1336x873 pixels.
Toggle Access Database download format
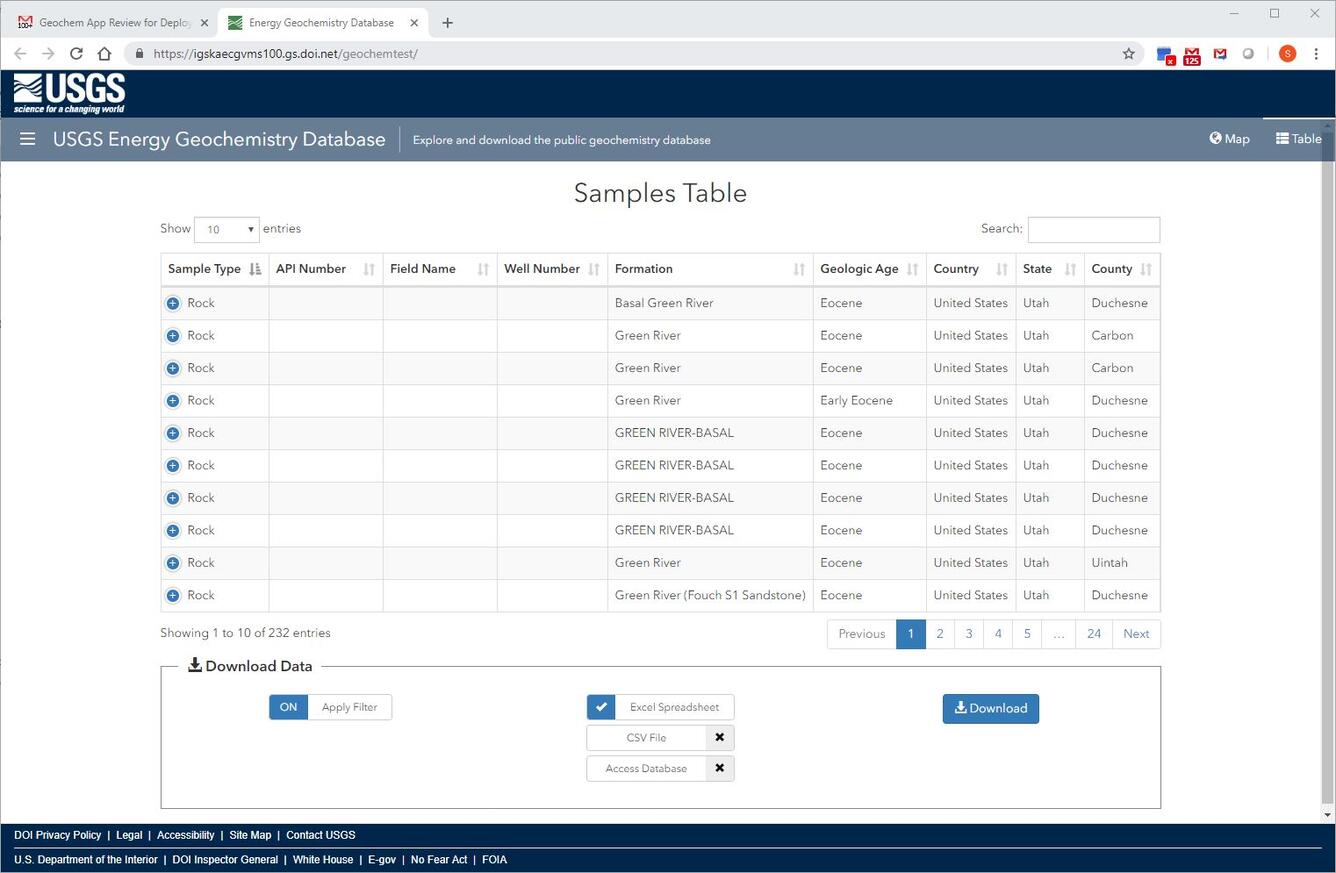point(660,769)
